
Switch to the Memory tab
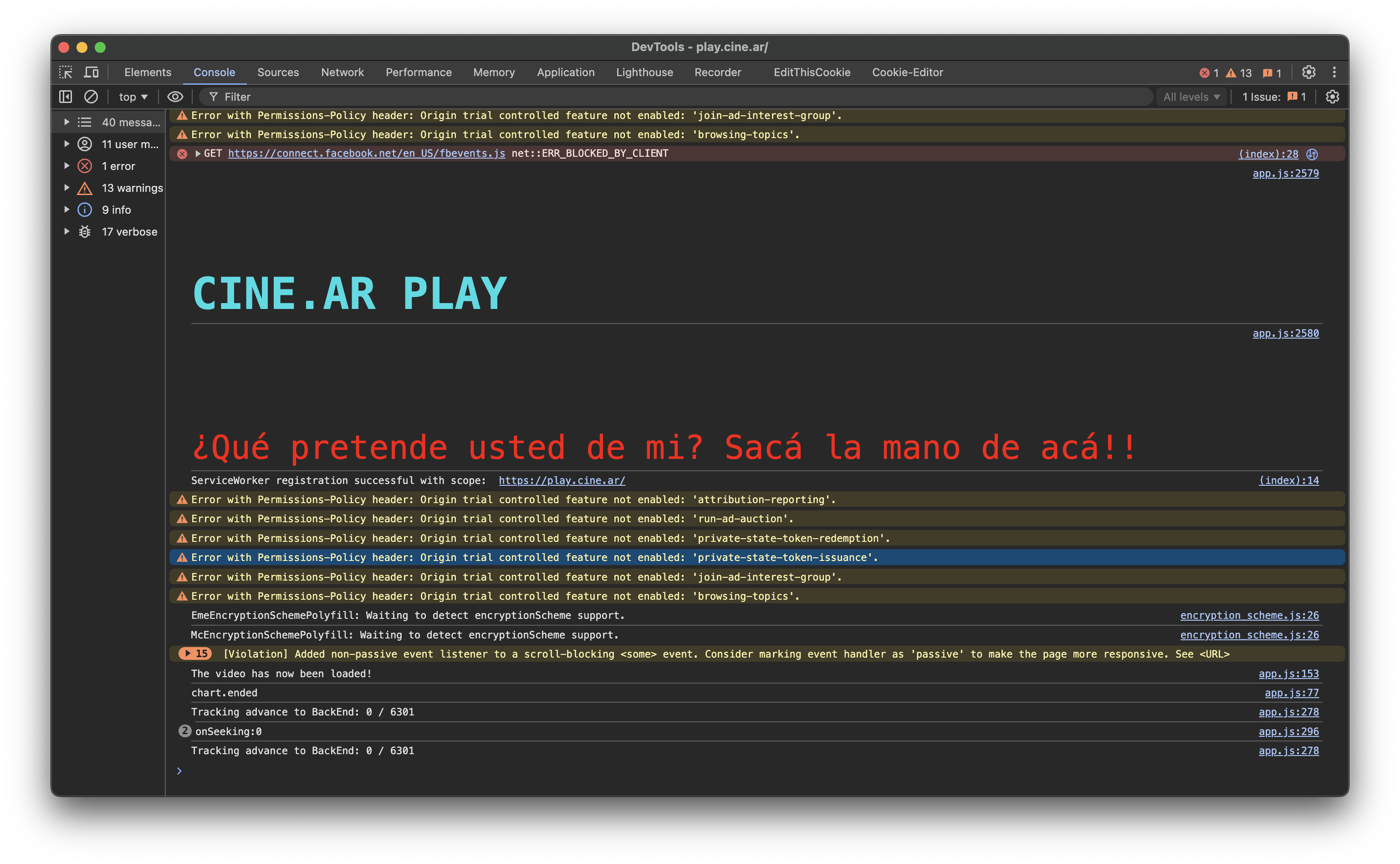click(x=494, y=72)
